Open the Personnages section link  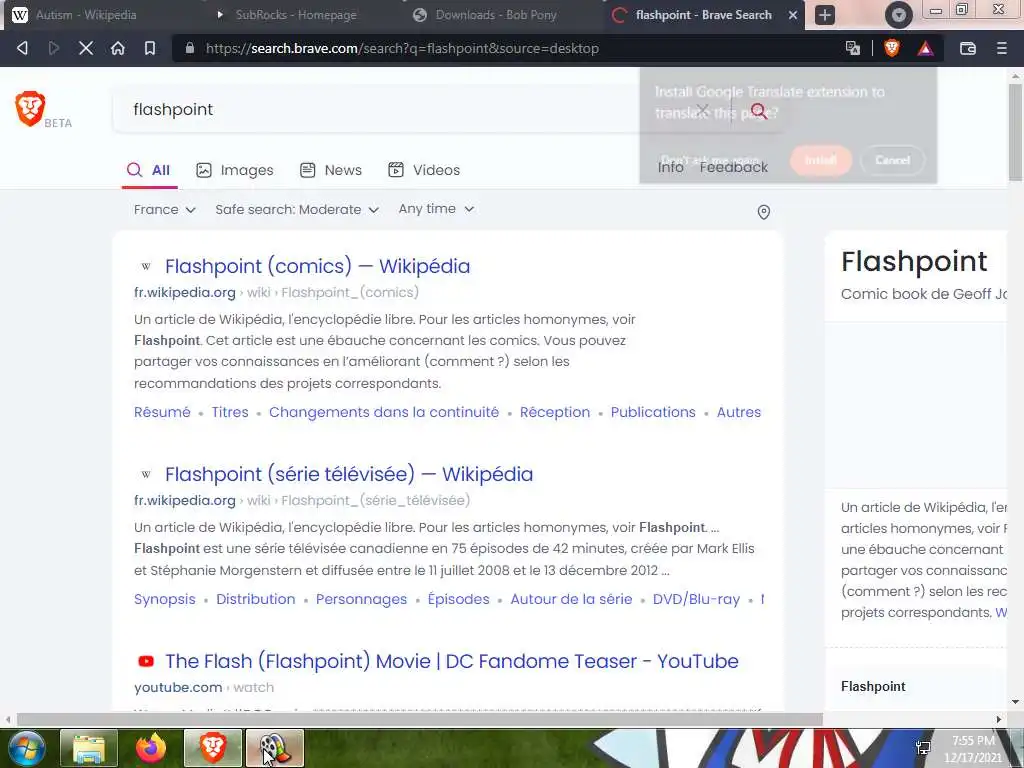click(x=361, y=600)
